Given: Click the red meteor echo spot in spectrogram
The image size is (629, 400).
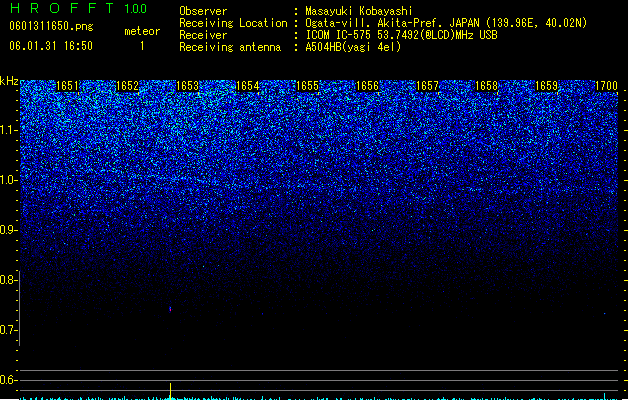Looking at the screenshot, I should [x=170, y=309].
